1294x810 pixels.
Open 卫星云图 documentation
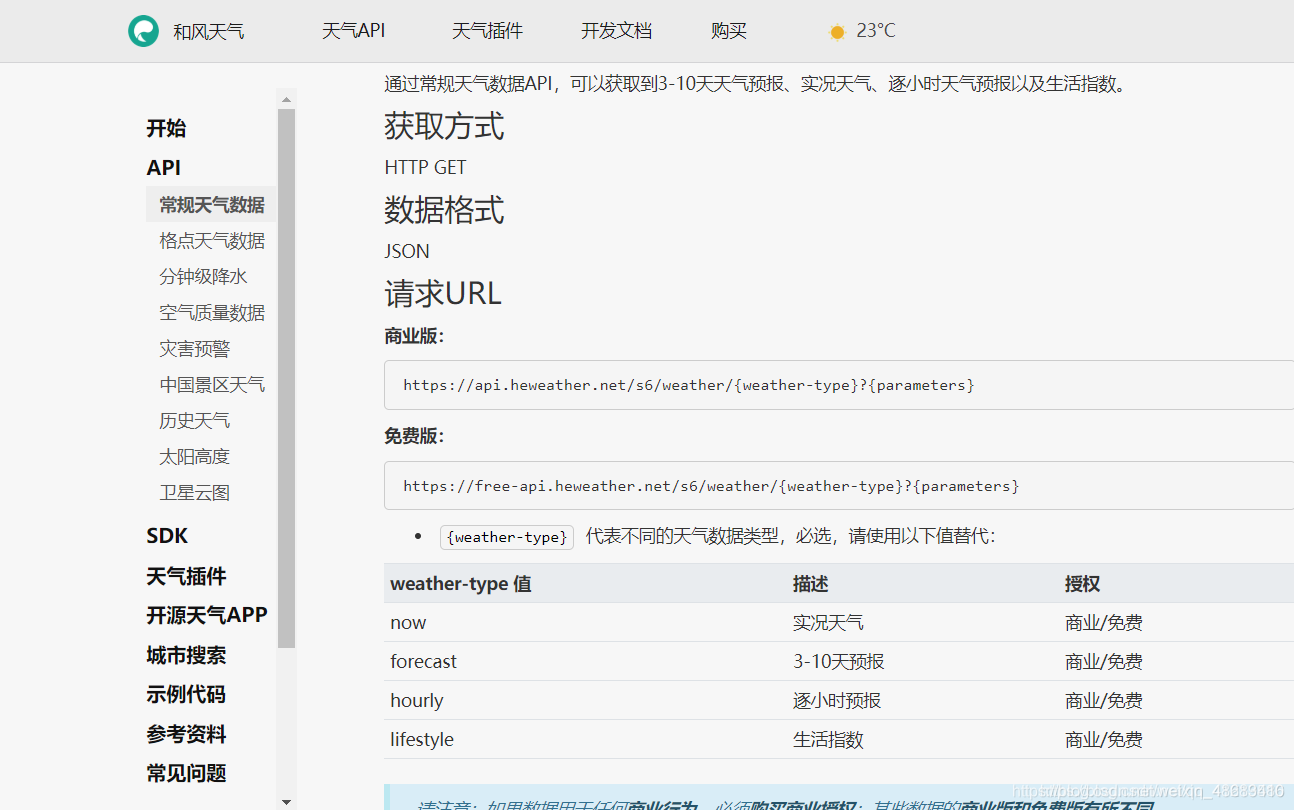pyautogui.click(x=194, y=492)
